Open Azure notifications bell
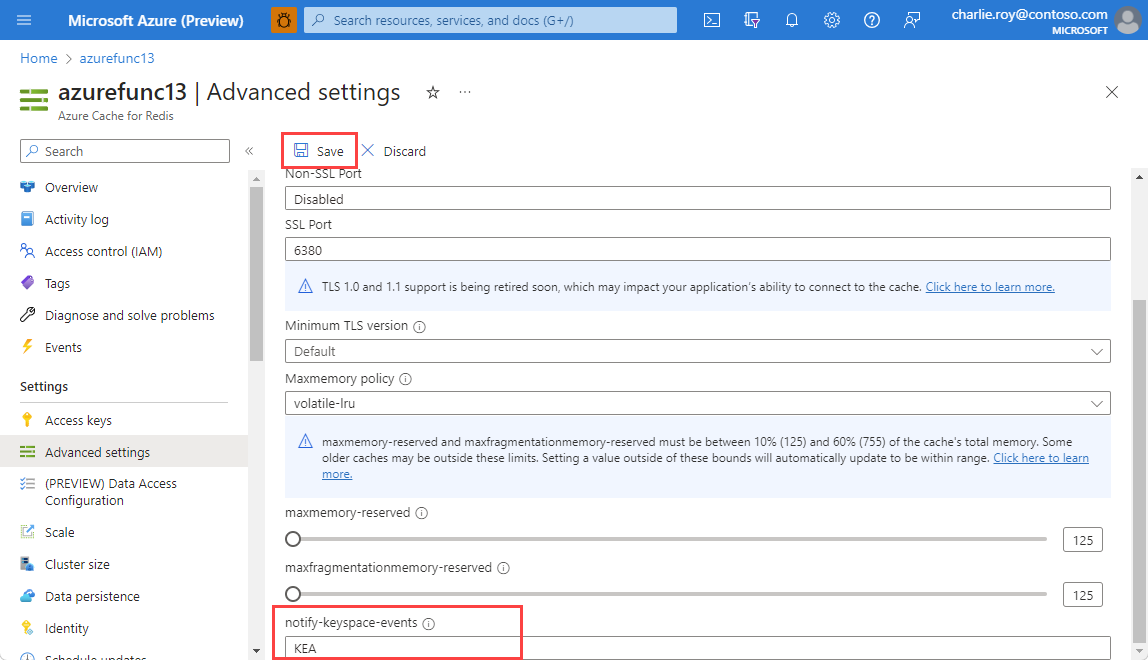The width and height of the screenshot is (1148, 660). (x=792, y=20)
